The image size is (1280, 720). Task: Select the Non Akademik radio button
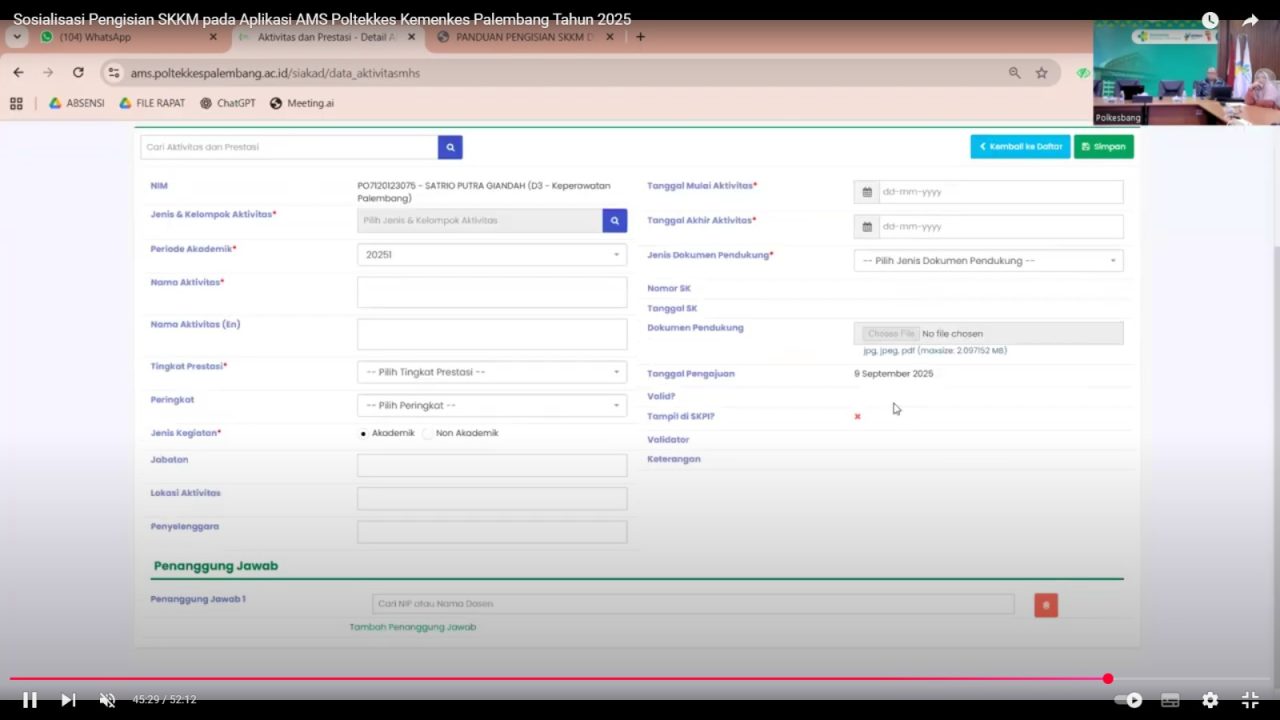428,434
